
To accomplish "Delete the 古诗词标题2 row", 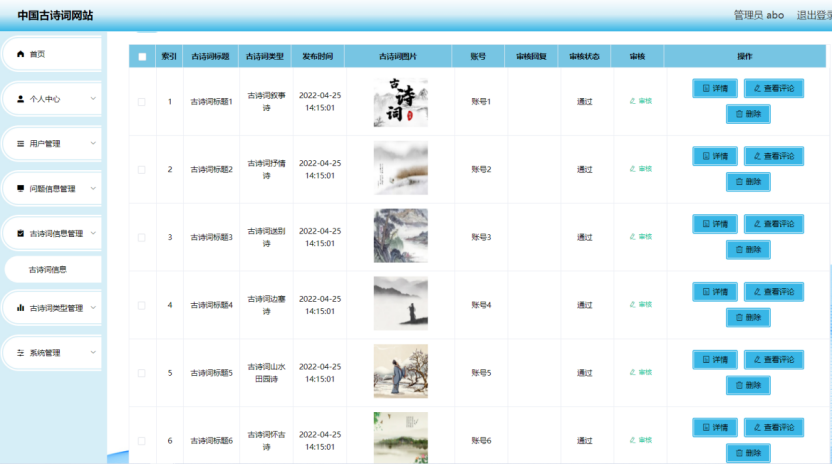I will coord(748,182).
